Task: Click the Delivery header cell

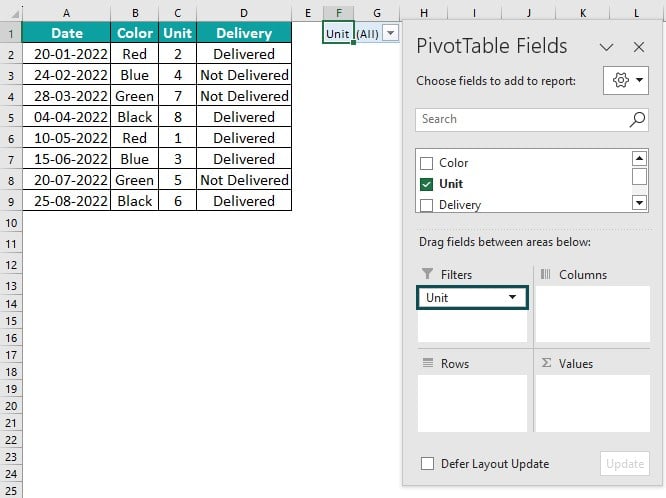Action: [x=244, y=33]
